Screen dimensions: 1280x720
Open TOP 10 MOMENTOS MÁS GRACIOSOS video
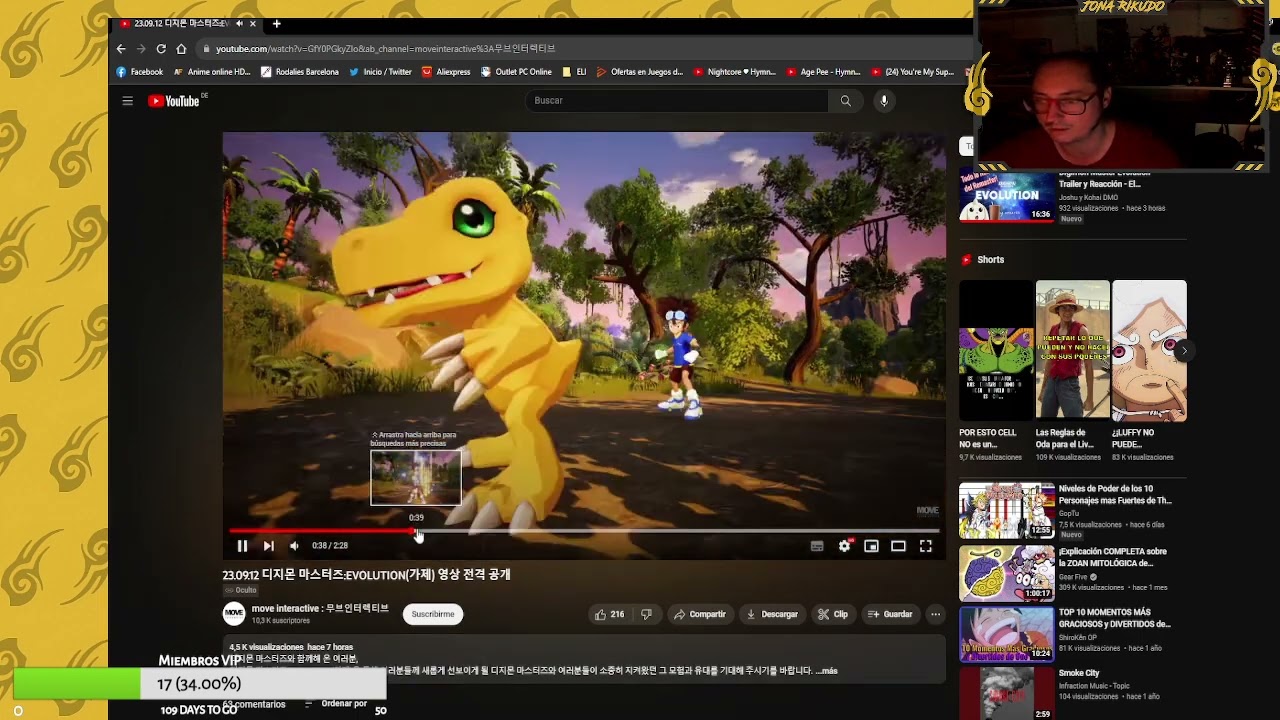click(1006, 635)
